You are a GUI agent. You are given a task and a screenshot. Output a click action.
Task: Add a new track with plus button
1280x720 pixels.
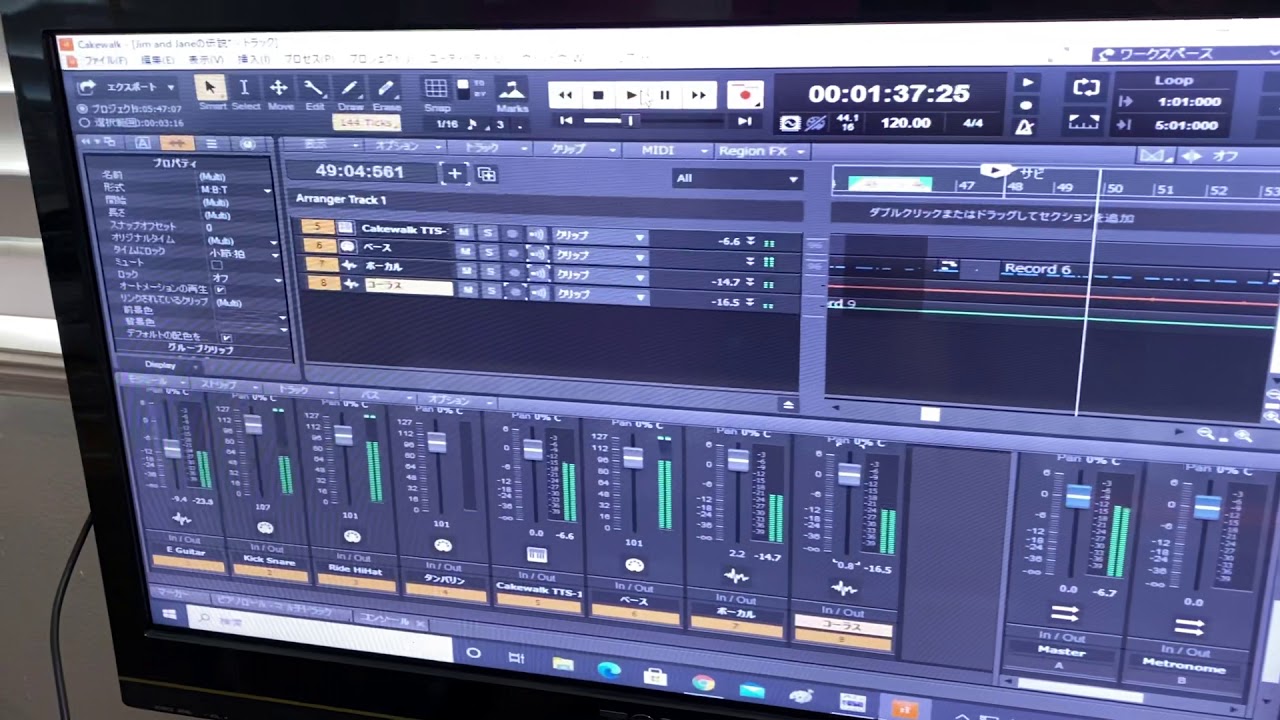454,174
